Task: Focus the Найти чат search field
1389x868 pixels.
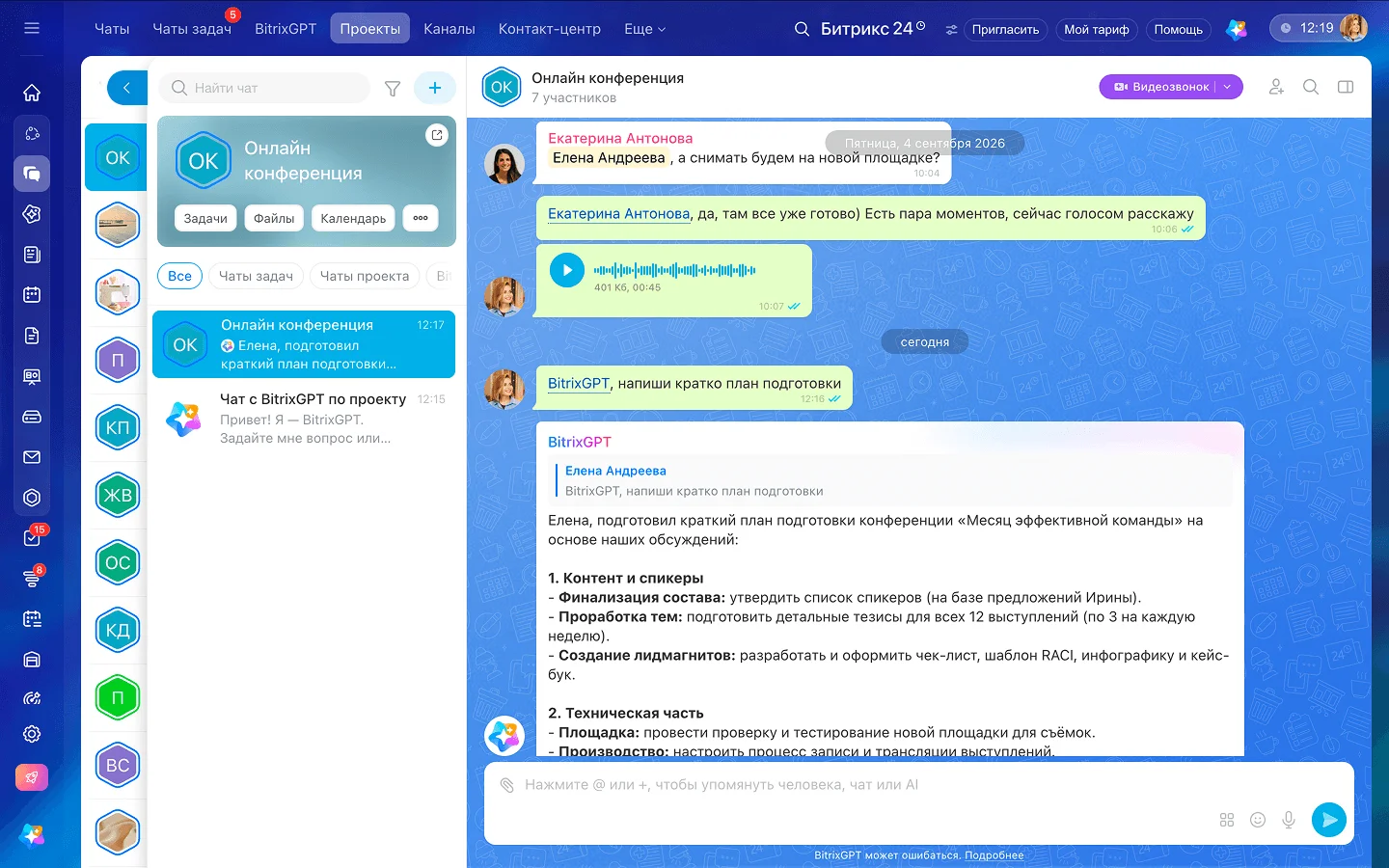Action: 264,88
